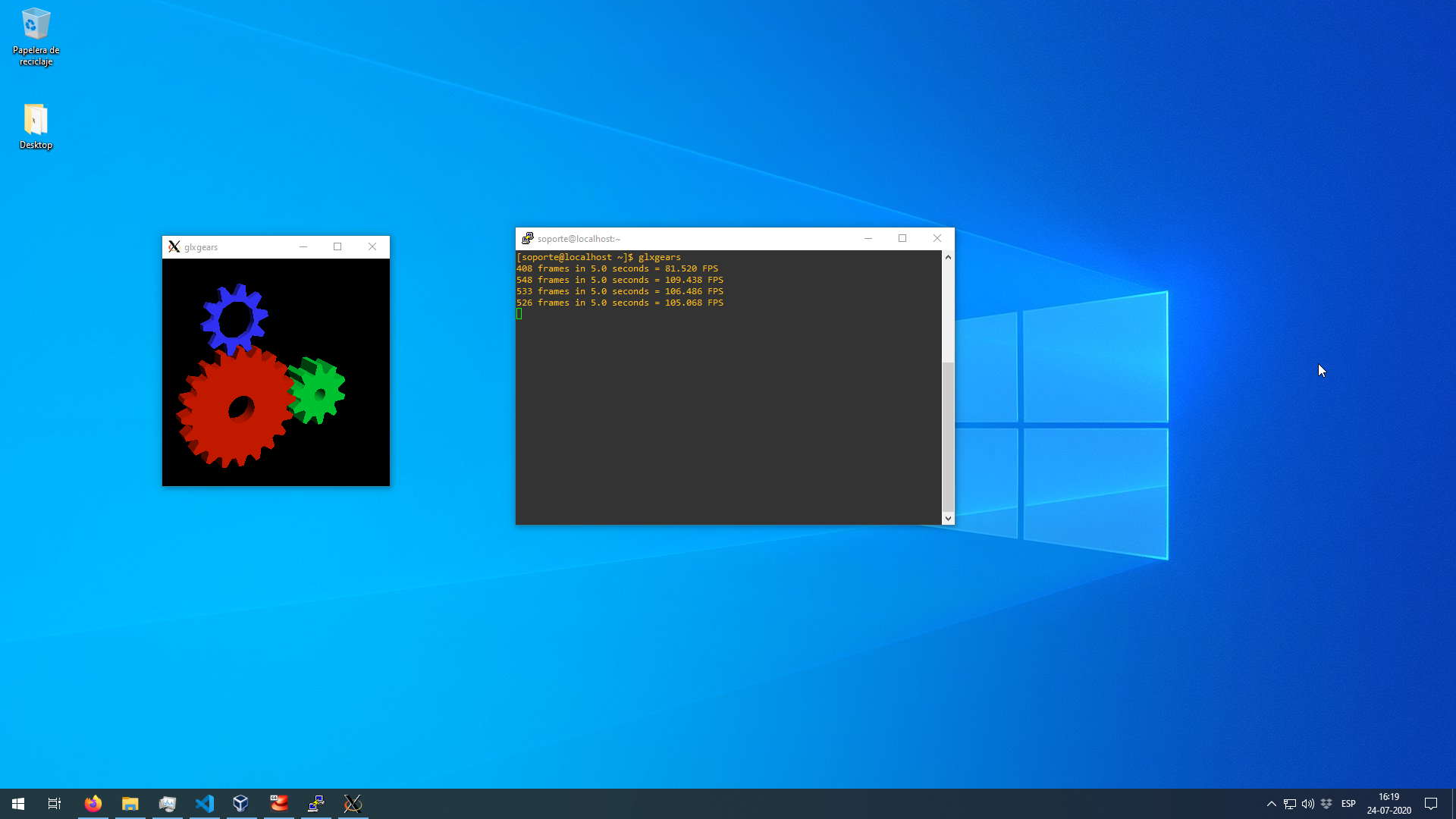The width and height of the screenshot is (1456, 819).
Task: Open the clock and calendar flyout
Action: pyautogui.click(x=1389, y=804)
